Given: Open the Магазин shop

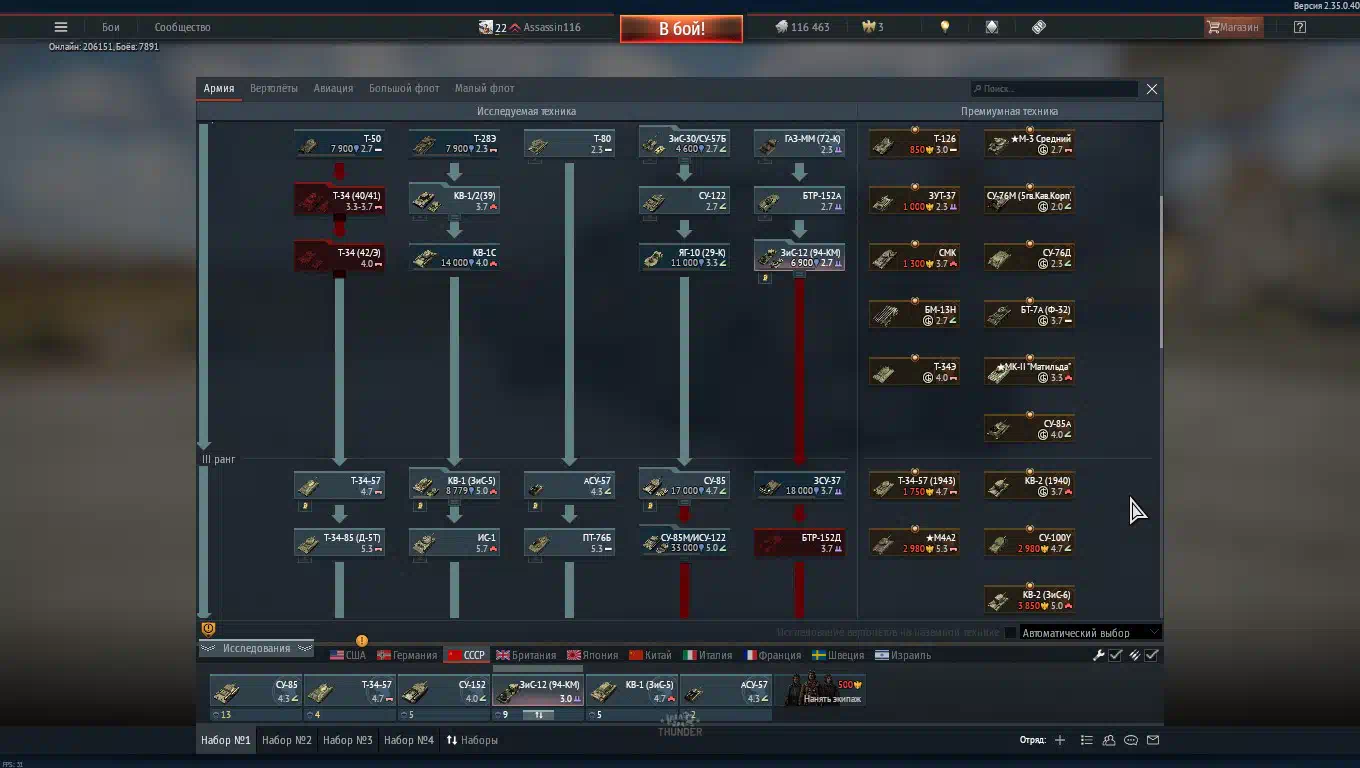Looking at the screenshot, I should click(1233, 28).
